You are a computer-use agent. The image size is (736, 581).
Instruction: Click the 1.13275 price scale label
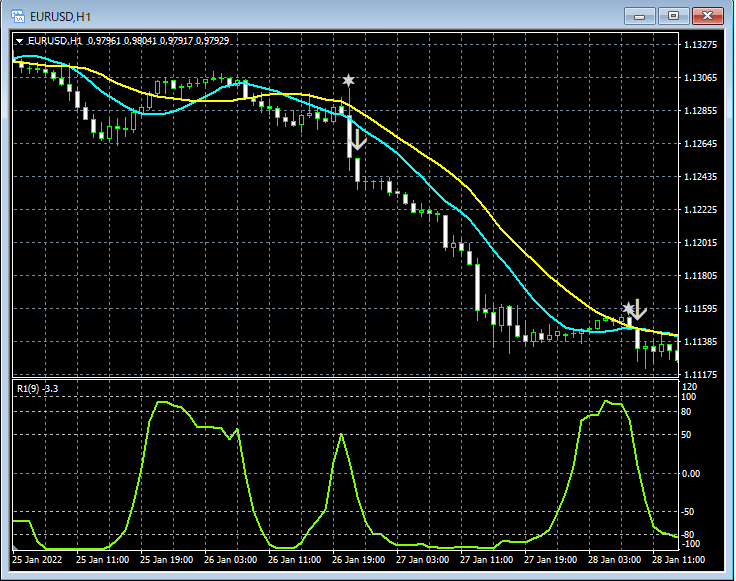coord(700,45)
